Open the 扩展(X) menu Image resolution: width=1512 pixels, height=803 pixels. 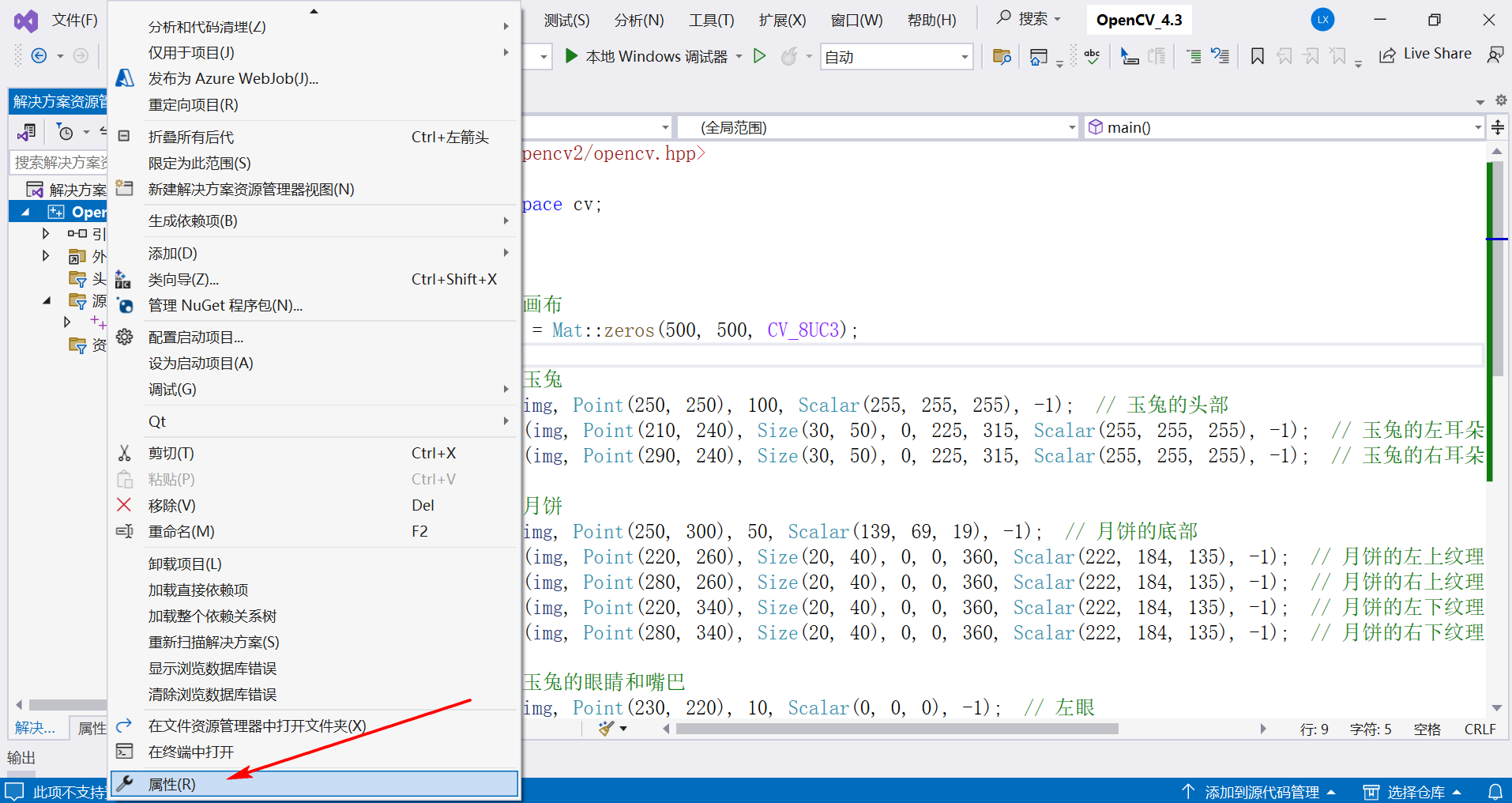point(783,20)
